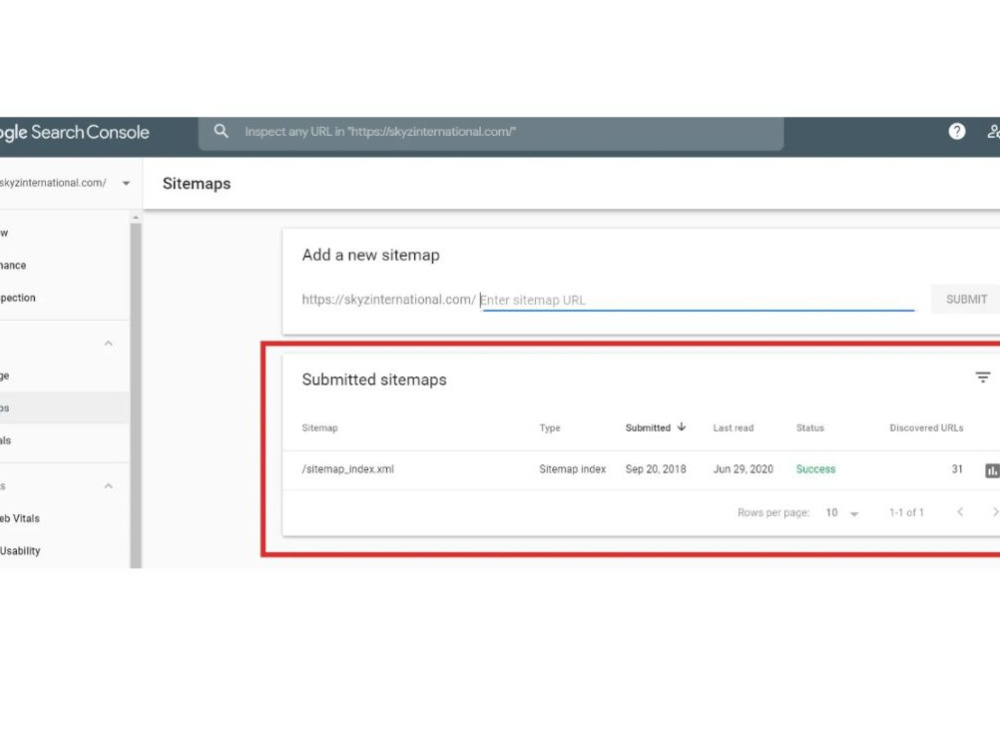Open the user management icon at top right

coord(993,131)
